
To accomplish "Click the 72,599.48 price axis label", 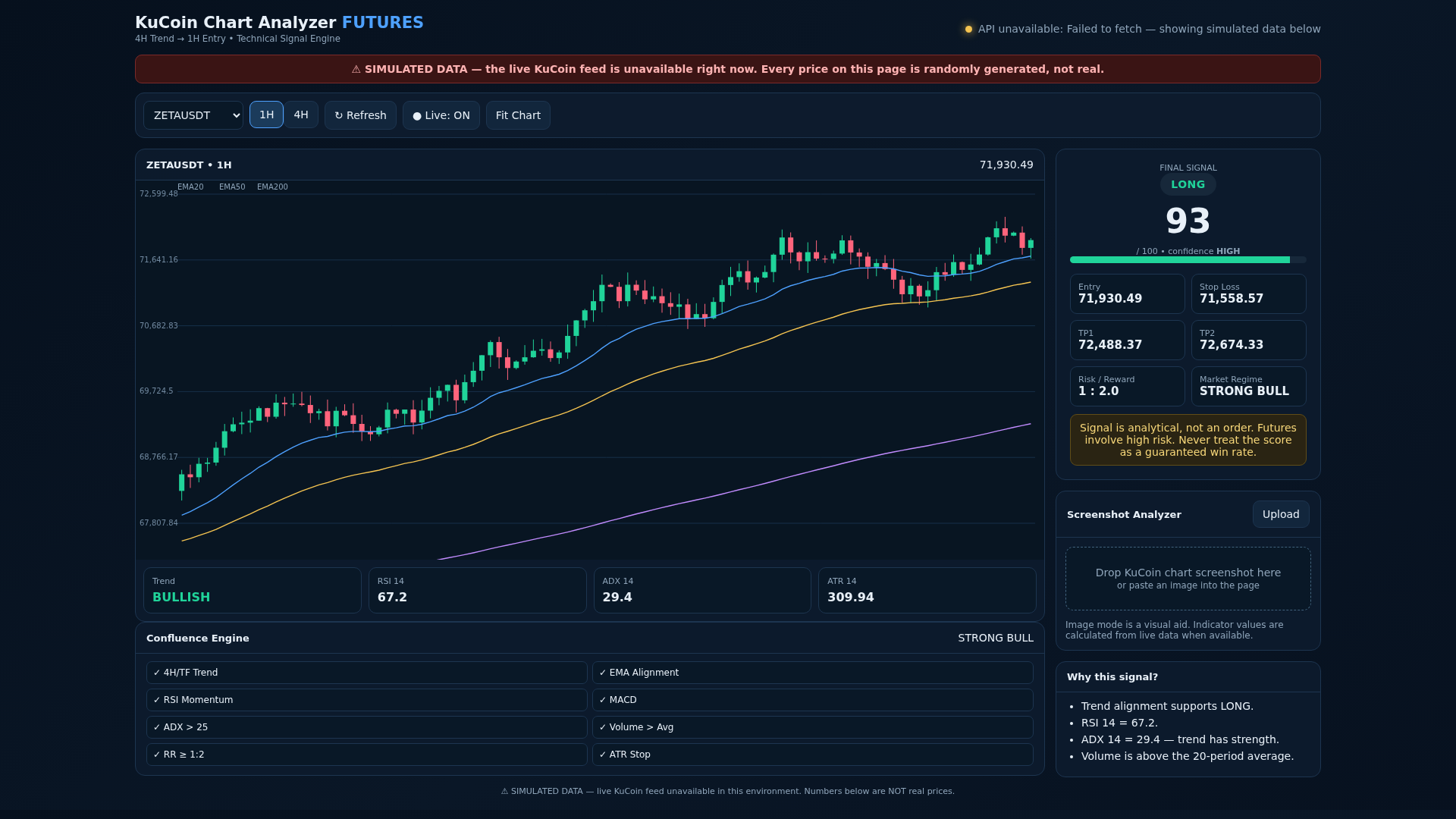I will click(x=158, y=194).
